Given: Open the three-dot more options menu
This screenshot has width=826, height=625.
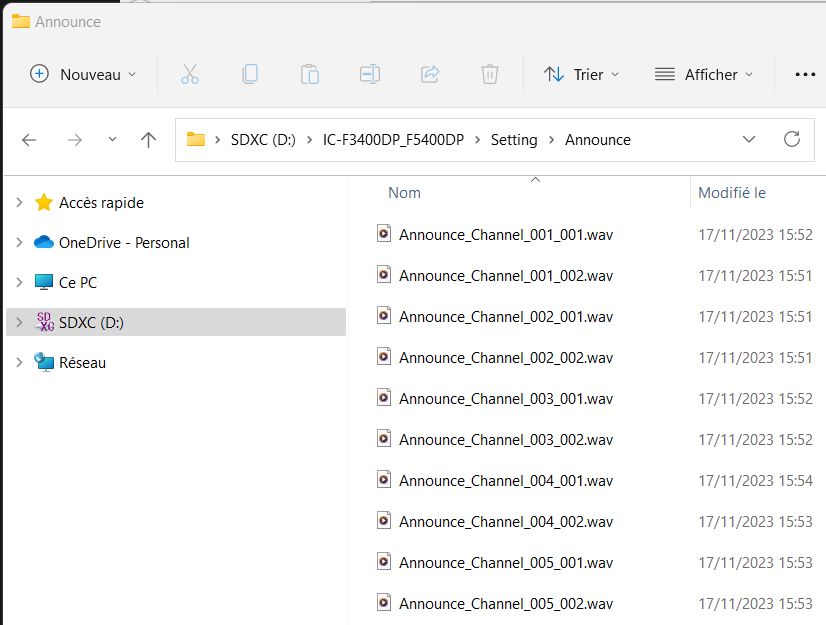Looking at the screenshot, I should tap(805, 74).
